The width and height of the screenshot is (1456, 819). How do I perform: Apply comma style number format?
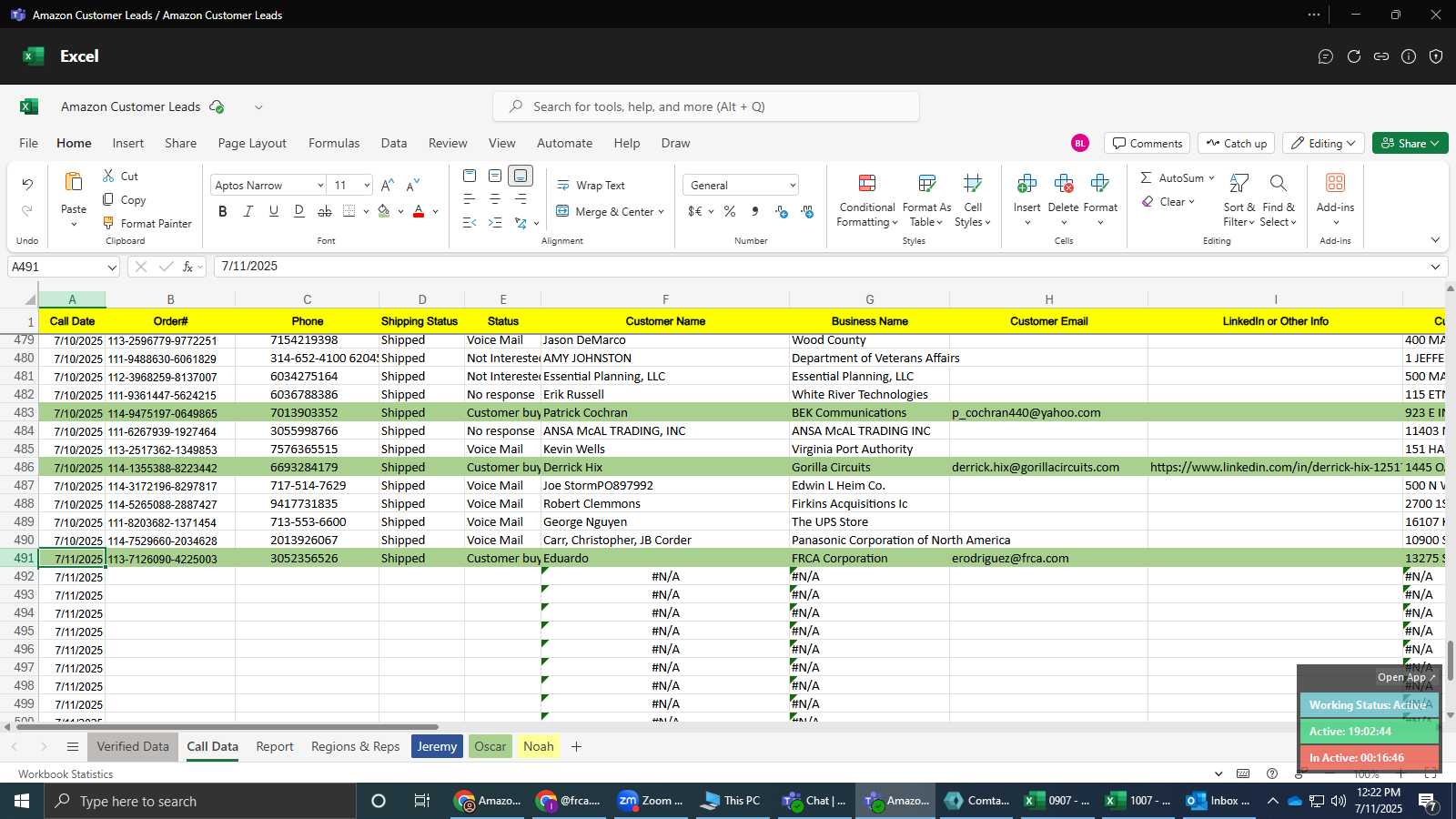tap(755, 211)
